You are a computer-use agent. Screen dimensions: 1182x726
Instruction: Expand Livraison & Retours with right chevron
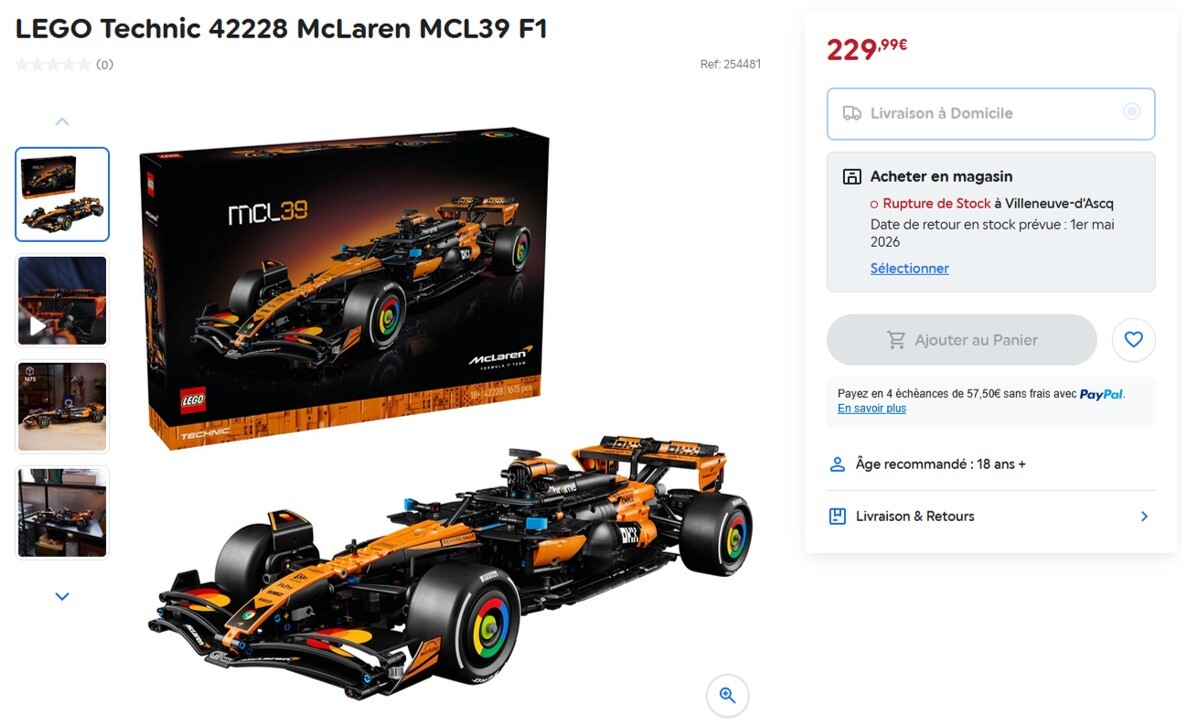[1144, 516]
